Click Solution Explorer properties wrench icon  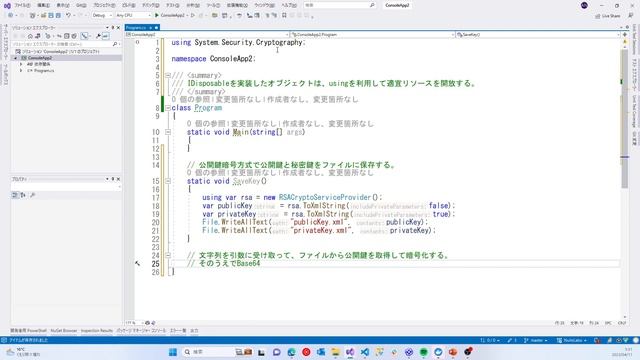point(98,36)
